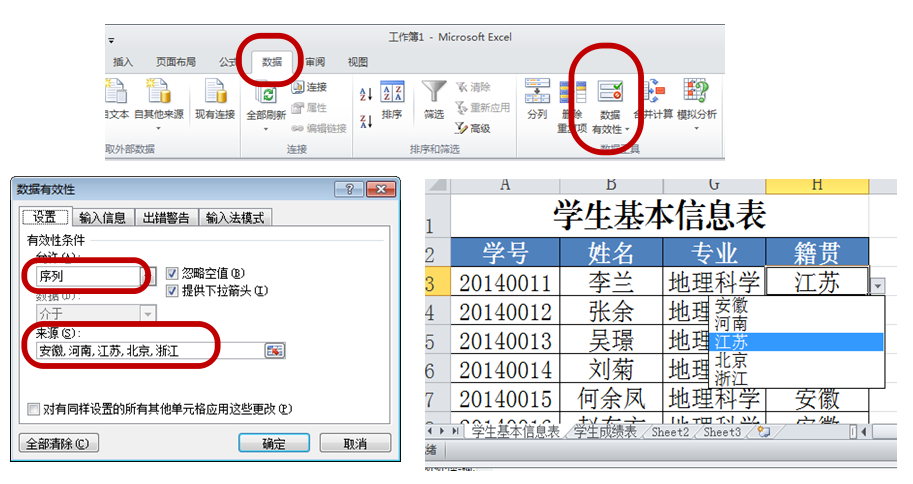Click the help question mark in 数据有效性 dialog

(349, 189)
